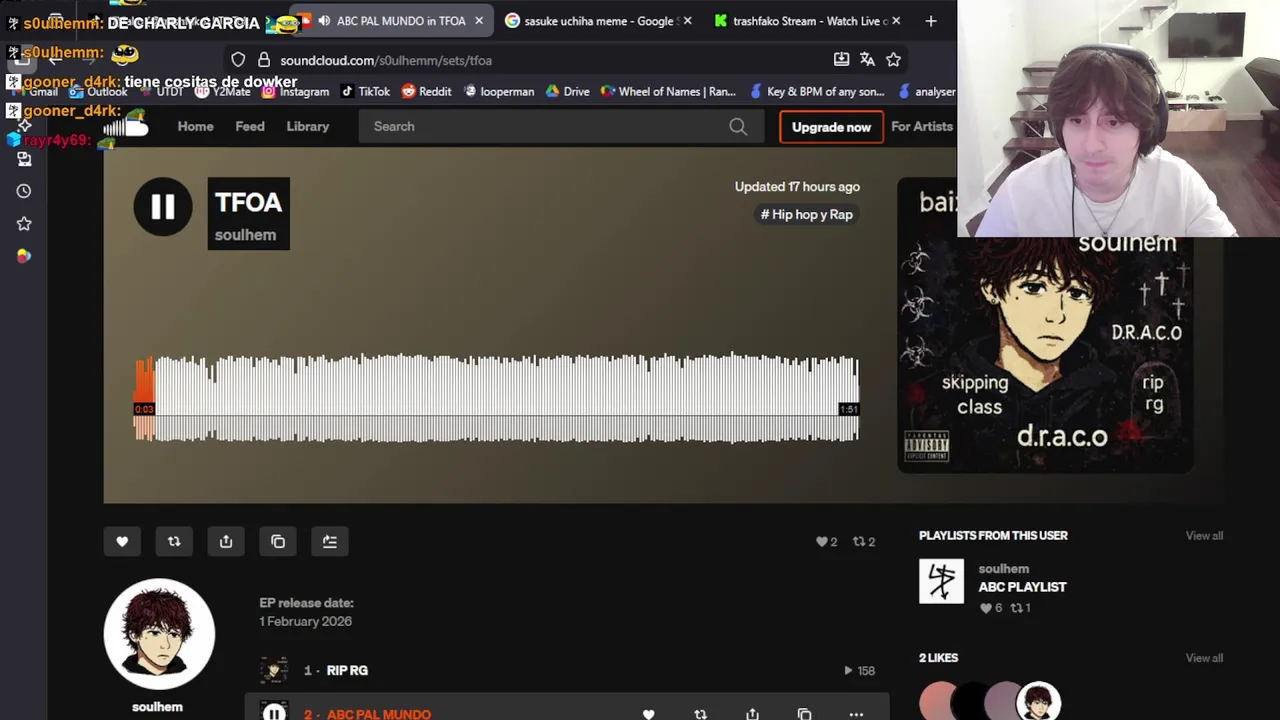
Task: View all playlists from this user
Action: (1204, 536)
